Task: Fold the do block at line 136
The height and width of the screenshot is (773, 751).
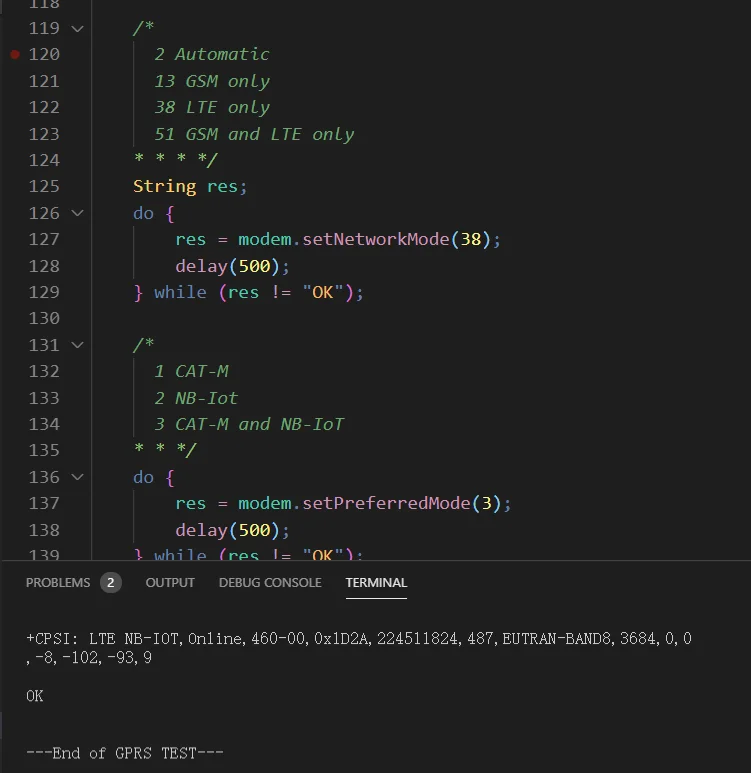Action: [x=78, y=478]
